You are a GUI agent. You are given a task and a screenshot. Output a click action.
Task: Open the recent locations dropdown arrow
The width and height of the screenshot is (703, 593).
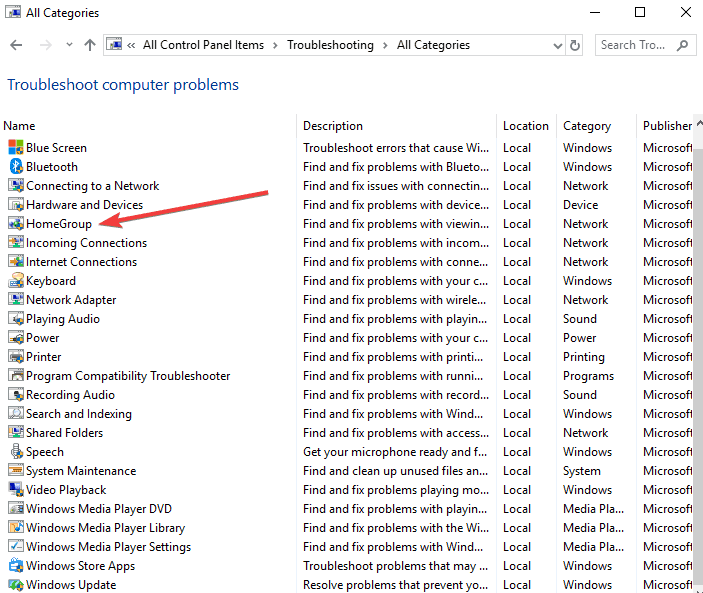[x=69, y=45]
